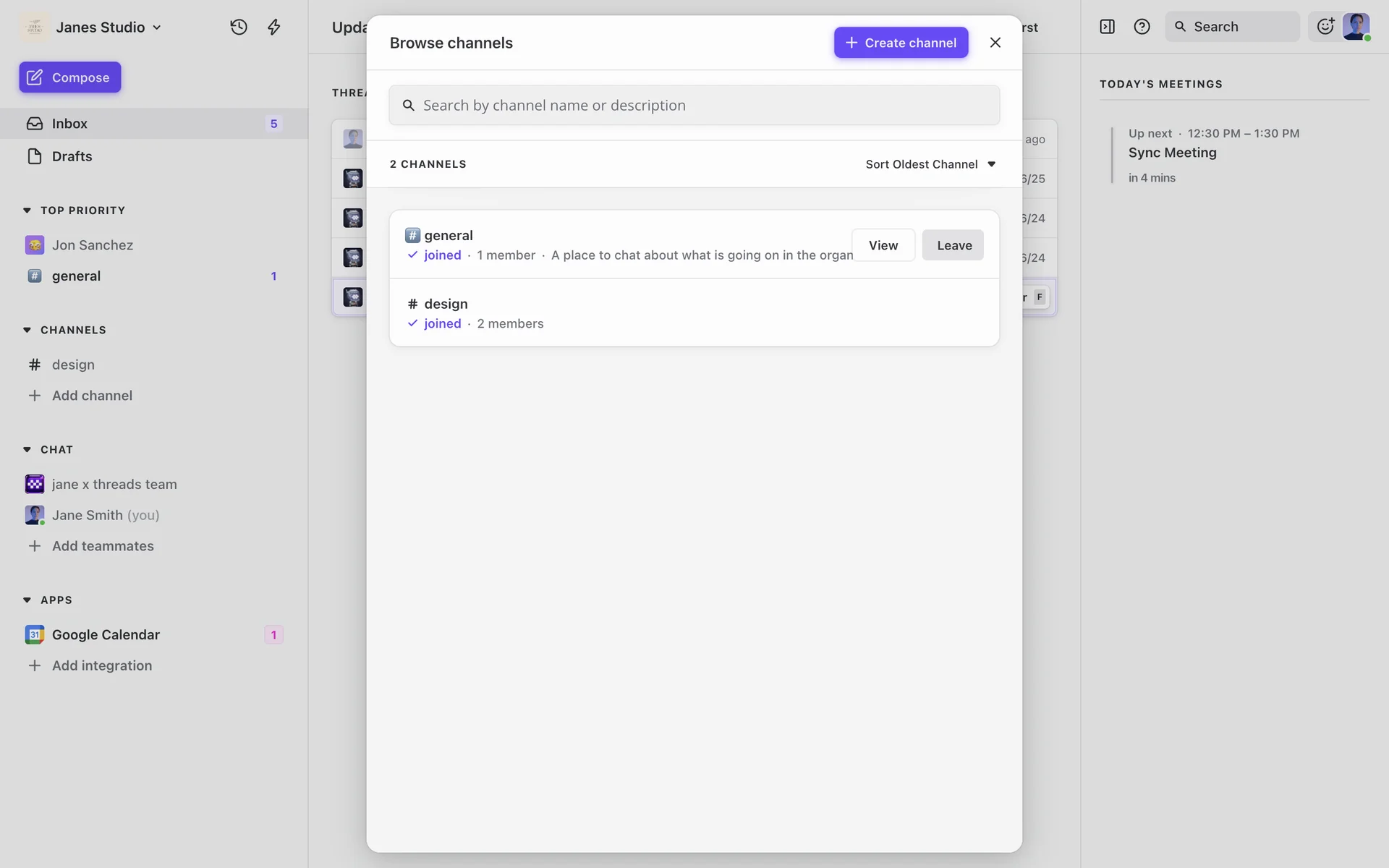Collapse the Channels section

coord(27,330)
